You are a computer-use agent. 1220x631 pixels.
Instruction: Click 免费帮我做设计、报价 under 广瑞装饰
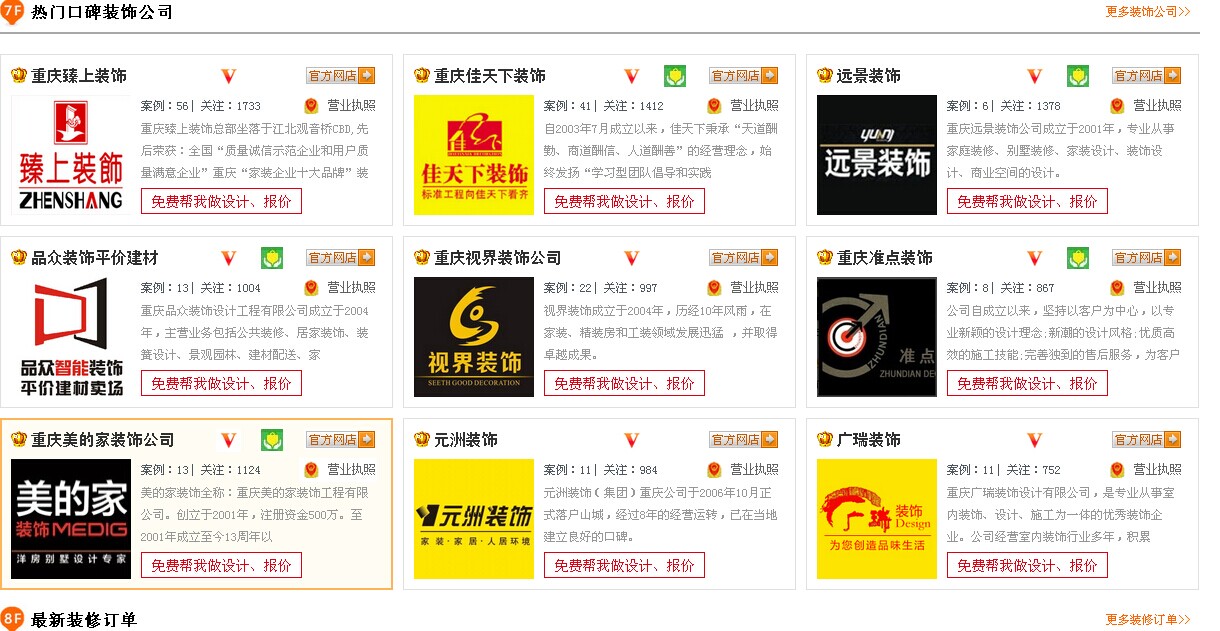[x=1027, y=565]
